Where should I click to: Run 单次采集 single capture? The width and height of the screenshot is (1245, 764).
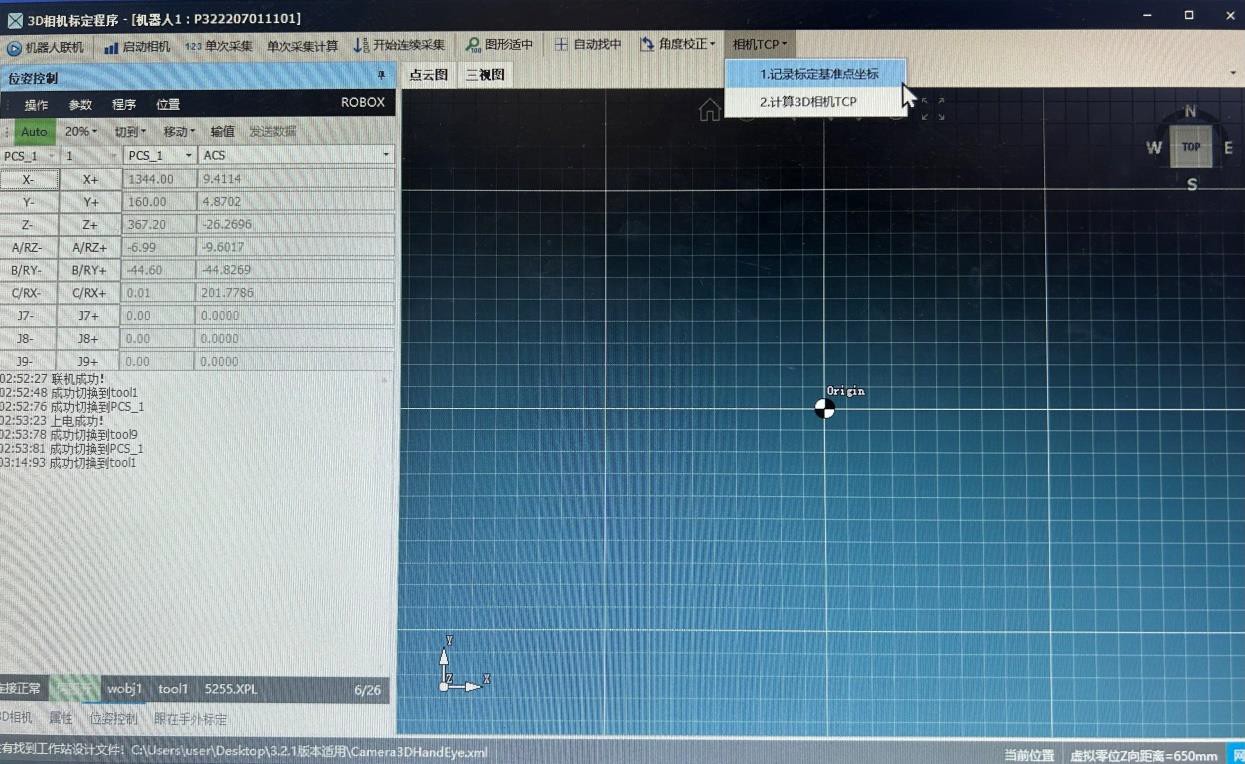point(218,46)
